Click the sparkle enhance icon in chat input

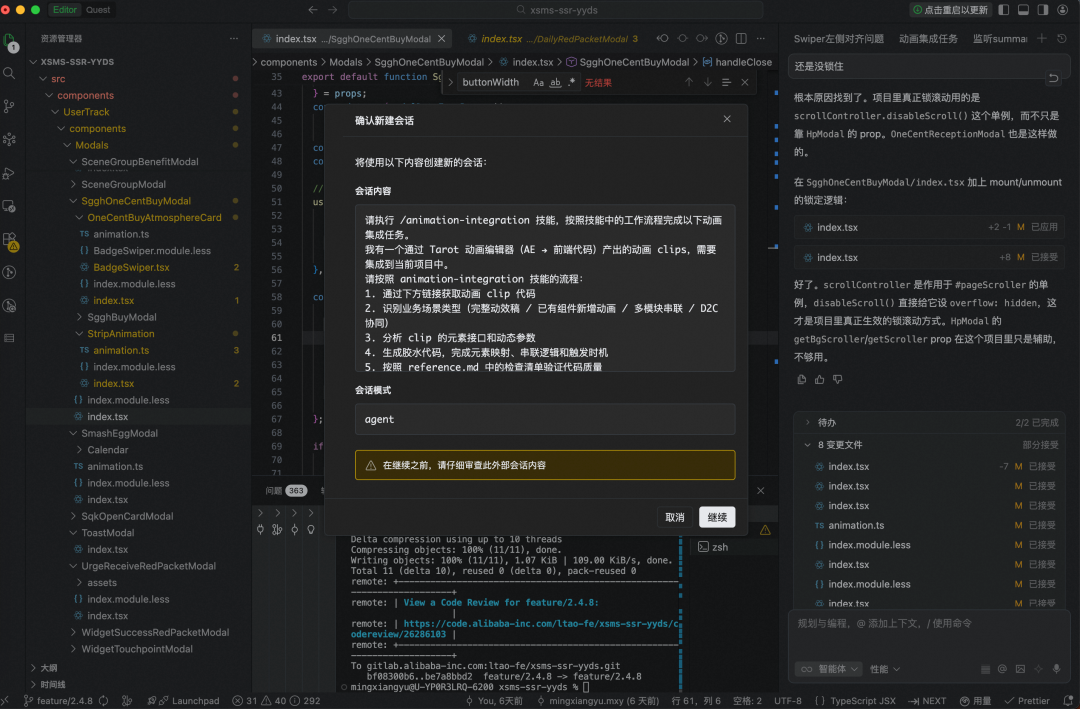(x=1039, y=669)
